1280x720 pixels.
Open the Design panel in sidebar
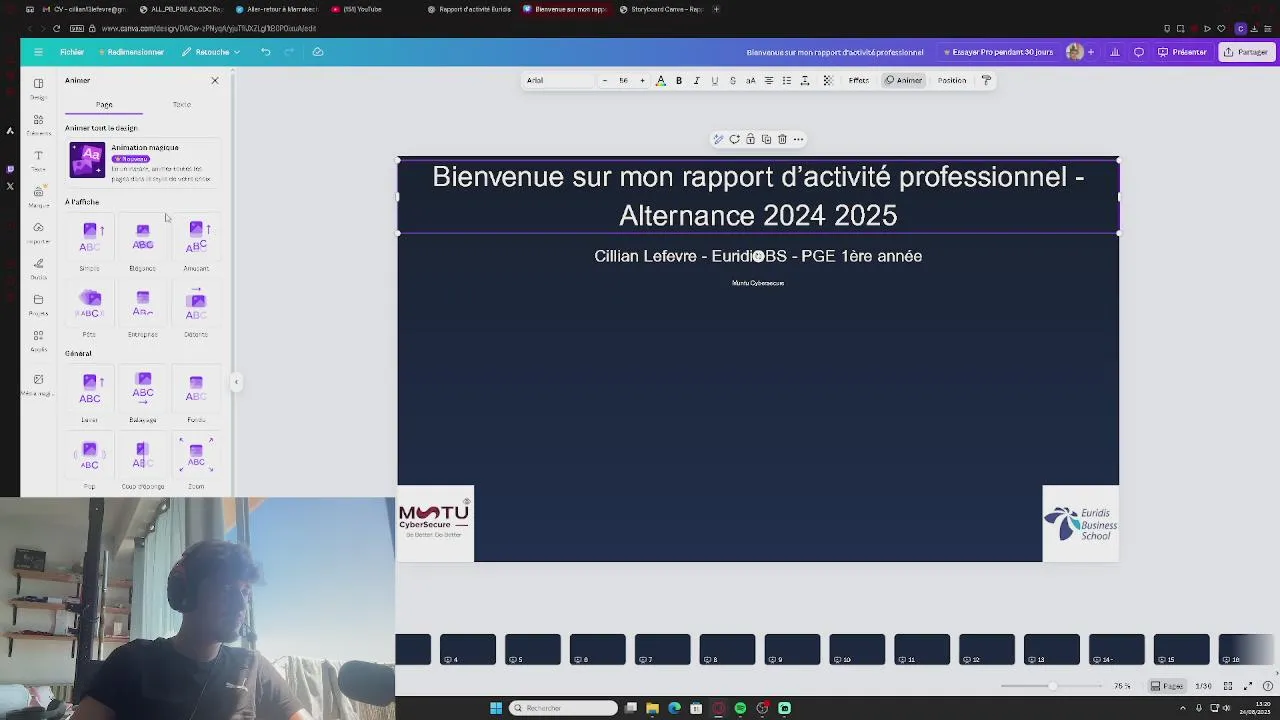click(38, 88)
